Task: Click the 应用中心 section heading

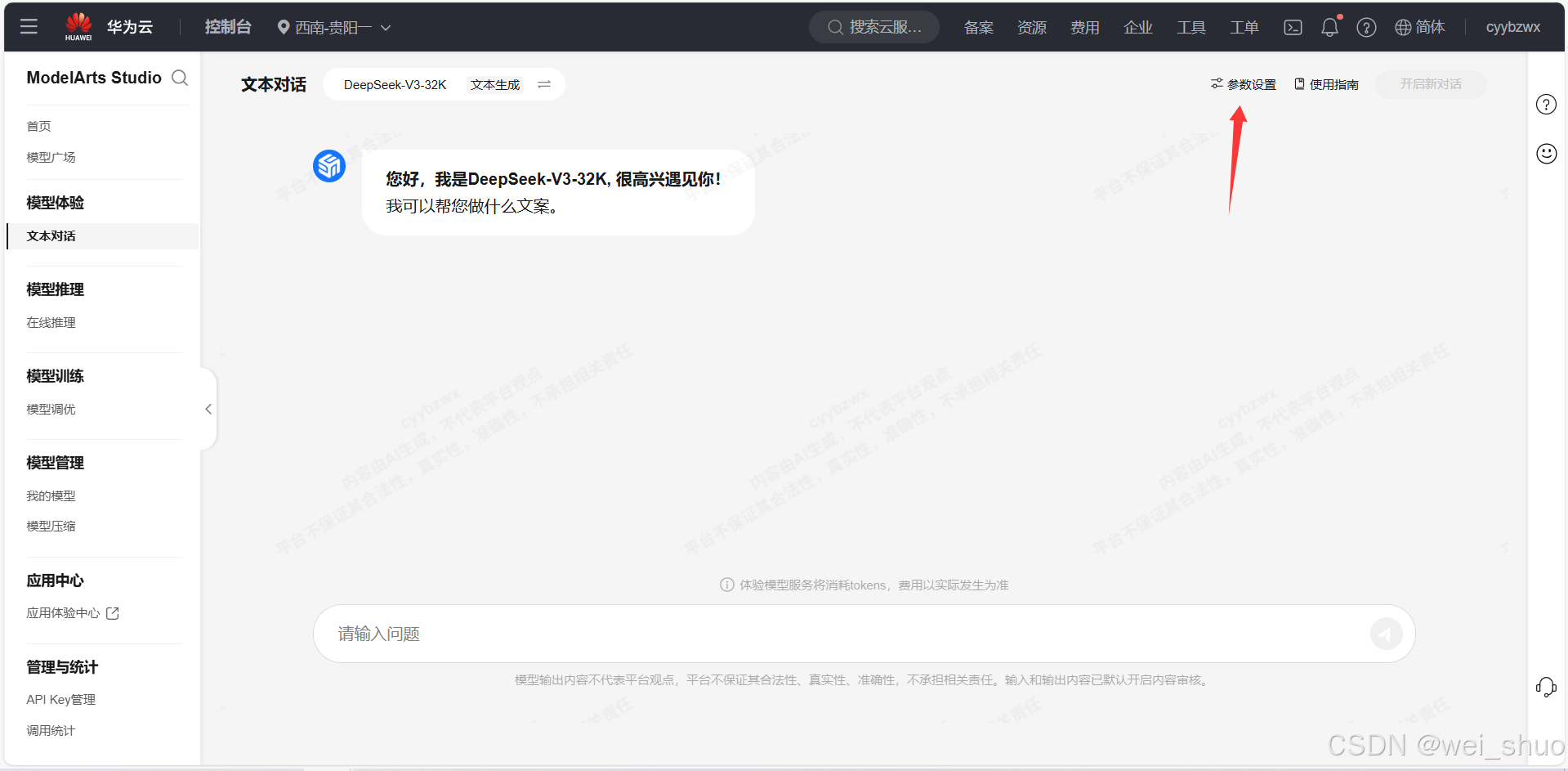Action: pos(55,580)
